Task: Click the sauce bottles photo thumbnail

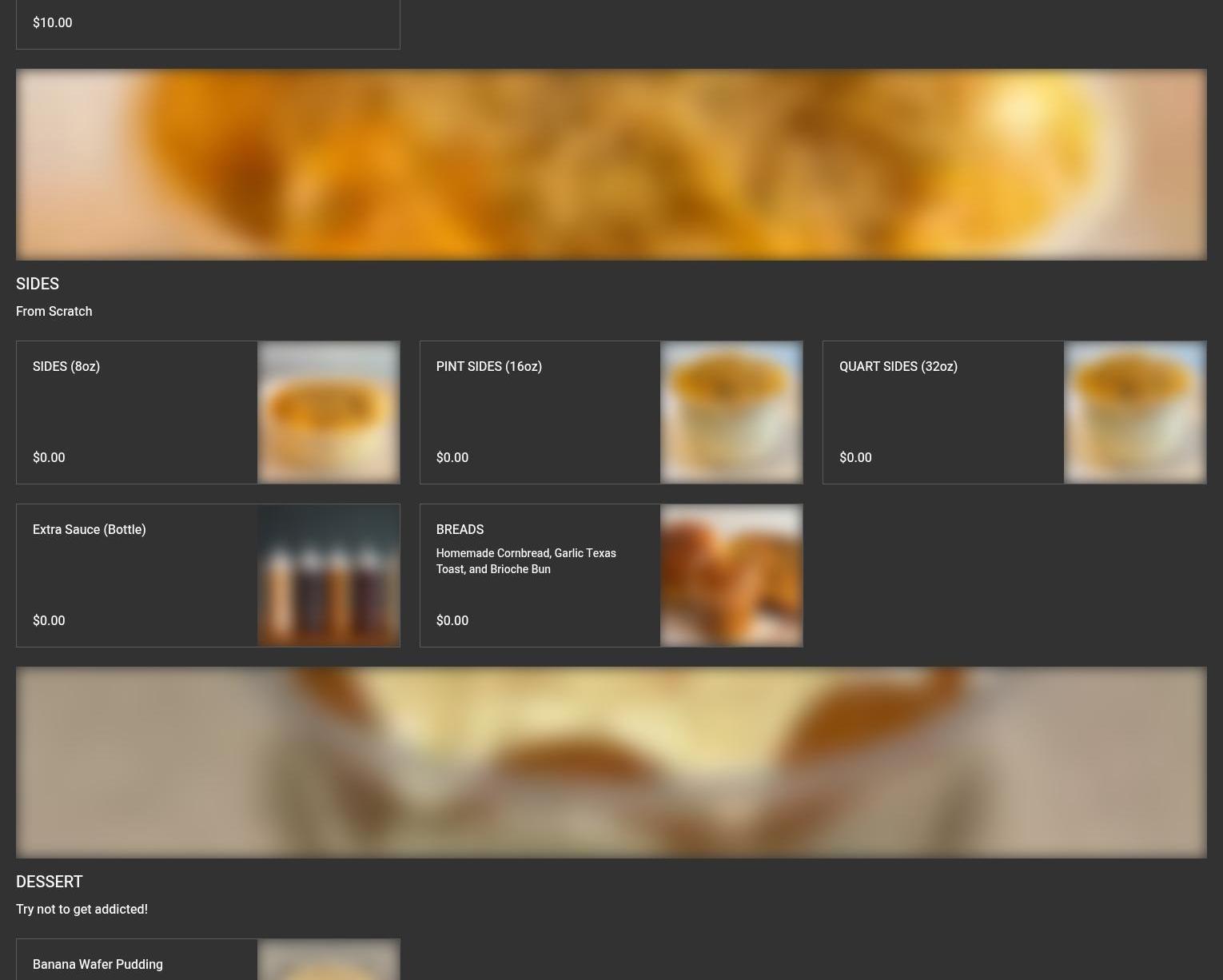Action: click(329, 576)
